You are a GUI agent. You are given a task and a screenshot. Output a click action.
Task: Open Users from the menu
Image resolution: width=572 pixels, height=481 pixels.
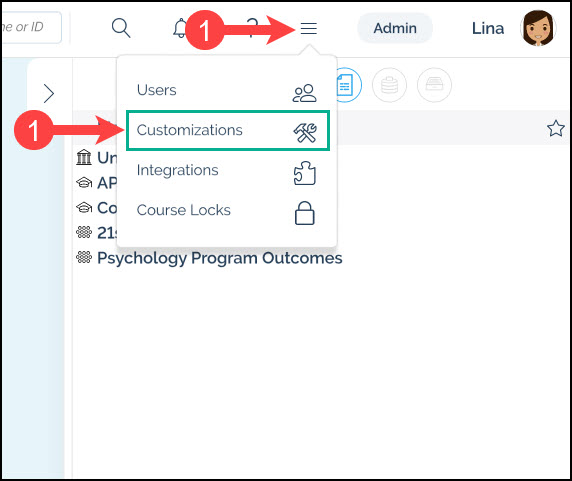(x=227, y=90)
